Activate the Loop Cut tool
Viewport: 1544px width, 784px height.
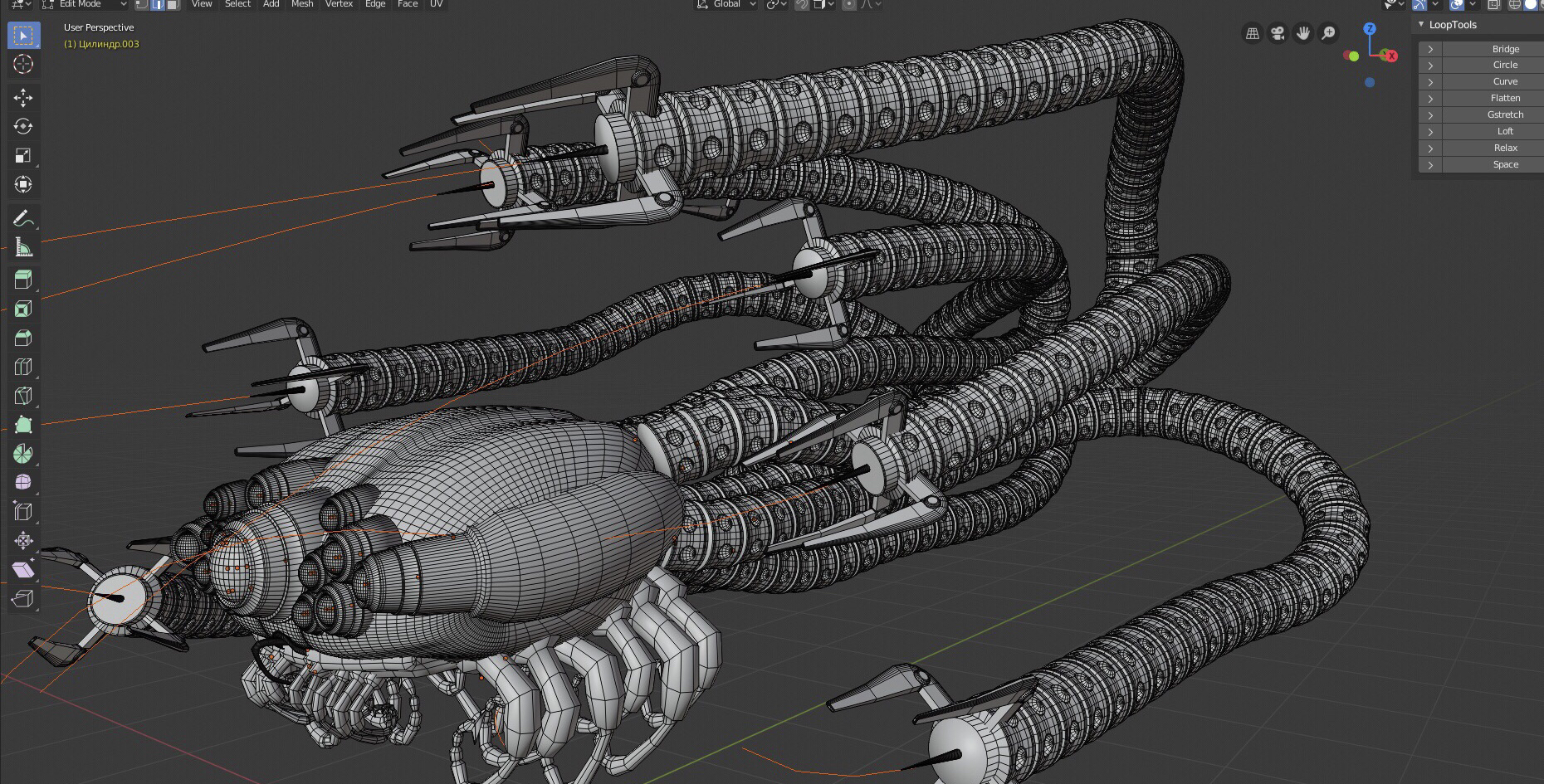pos(23,367)
